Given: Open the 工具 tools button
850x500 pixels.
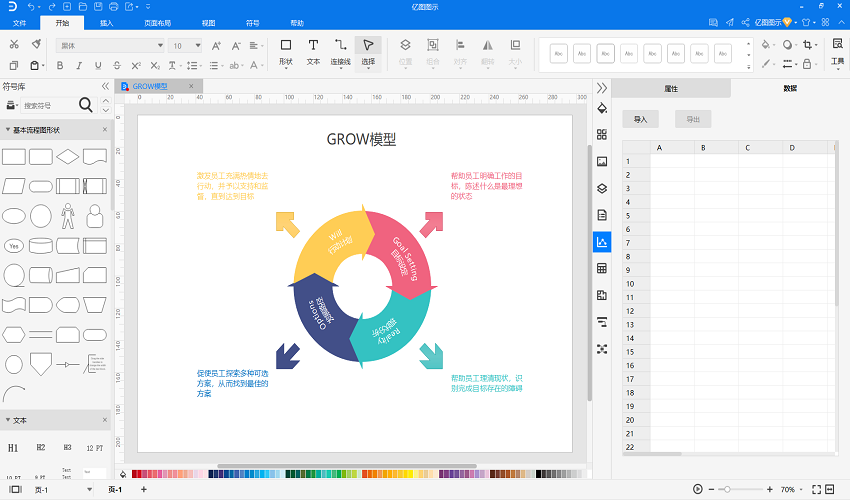Looking at the screenshot, I should pyautogui.click(x=838, y=52).
